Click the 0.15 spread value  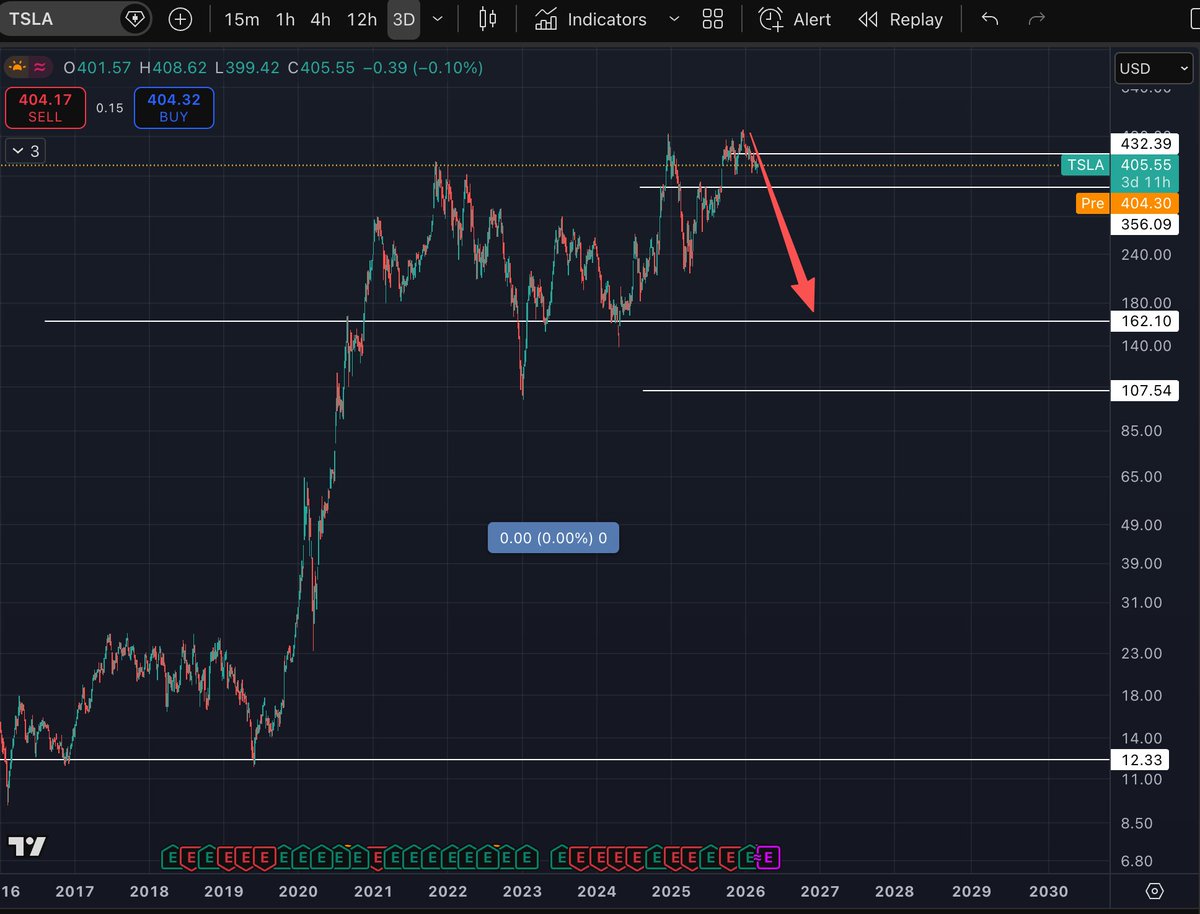109,108
